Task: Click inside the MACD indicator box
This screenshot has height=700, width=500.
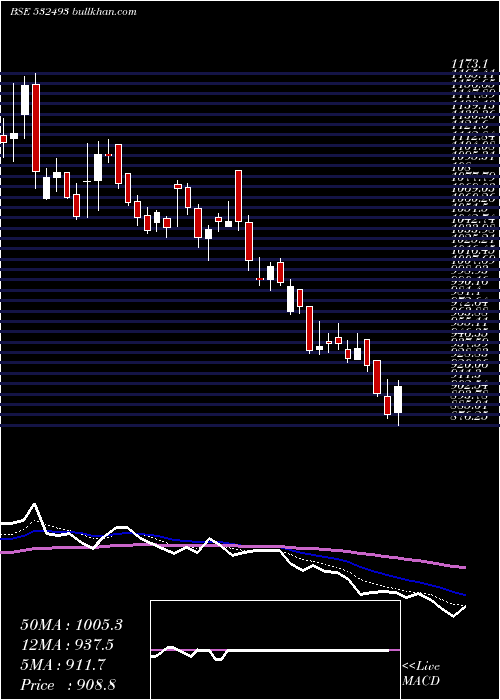Action: pyautogui.click(x=275, y=650)
